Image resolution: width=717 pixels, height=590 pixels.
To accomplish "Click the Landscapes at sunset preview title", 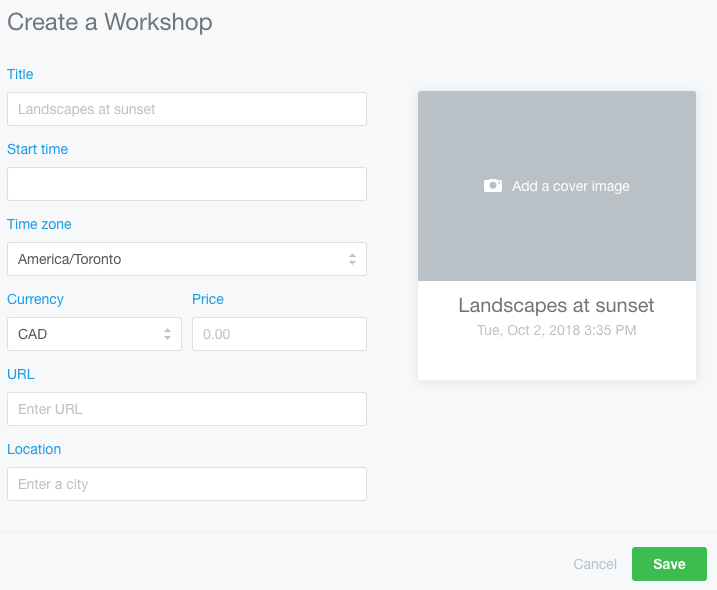I will coord(556,306).
